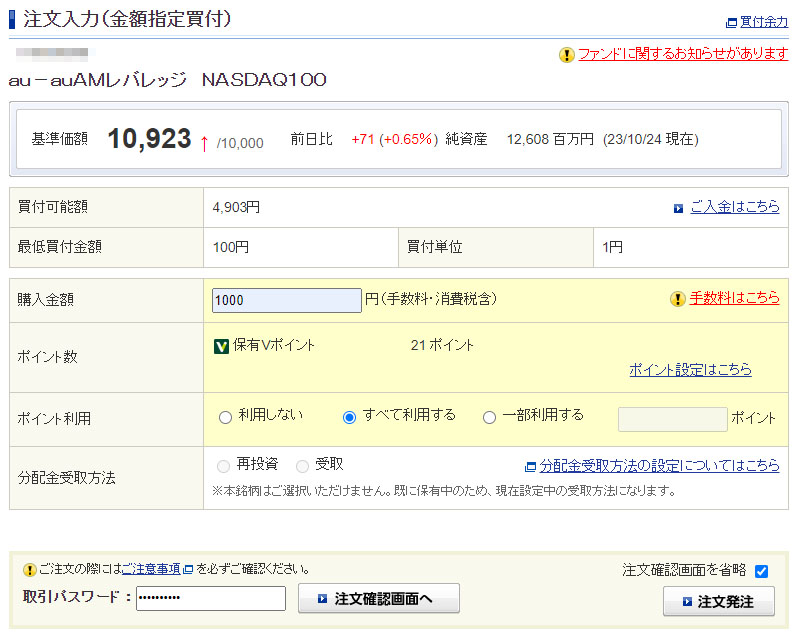The height and width of the screenshot is (639, 799).
Task: Click the external window icon after ご注意事項
Action: tap(188, 569)
